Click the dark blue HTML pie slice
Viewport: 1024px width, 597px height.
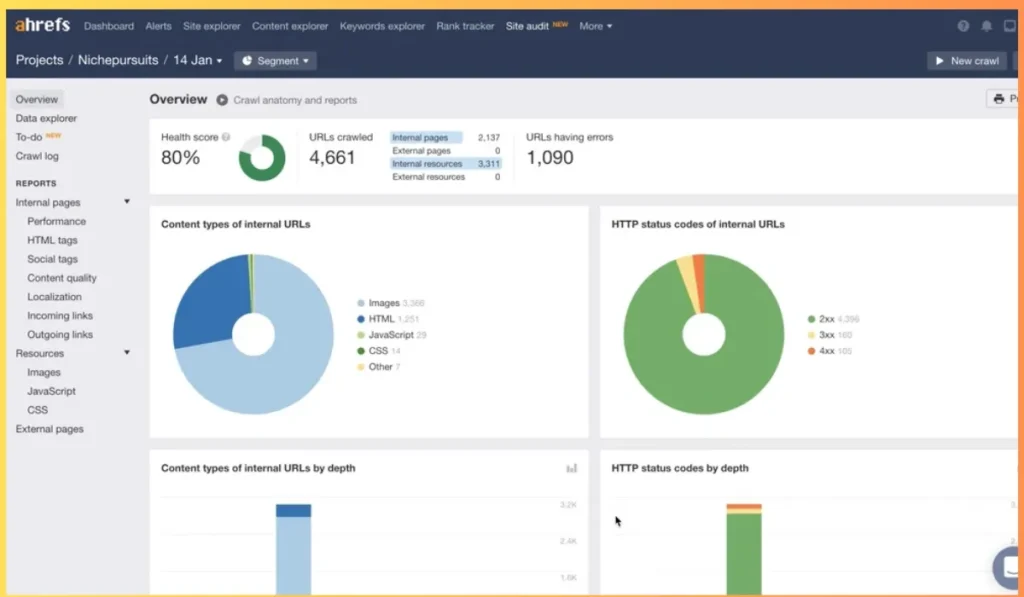coord(210,302)
